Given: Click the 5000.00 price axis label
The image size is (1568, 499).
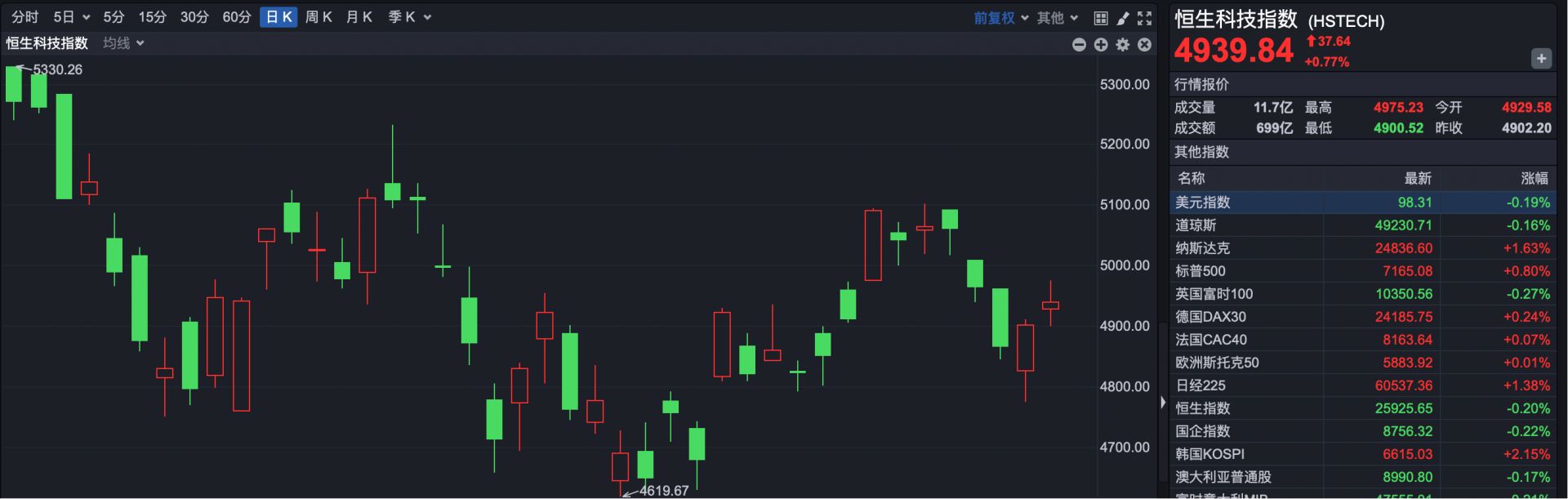Looking at the screenshot, I should click(1125, 265).
